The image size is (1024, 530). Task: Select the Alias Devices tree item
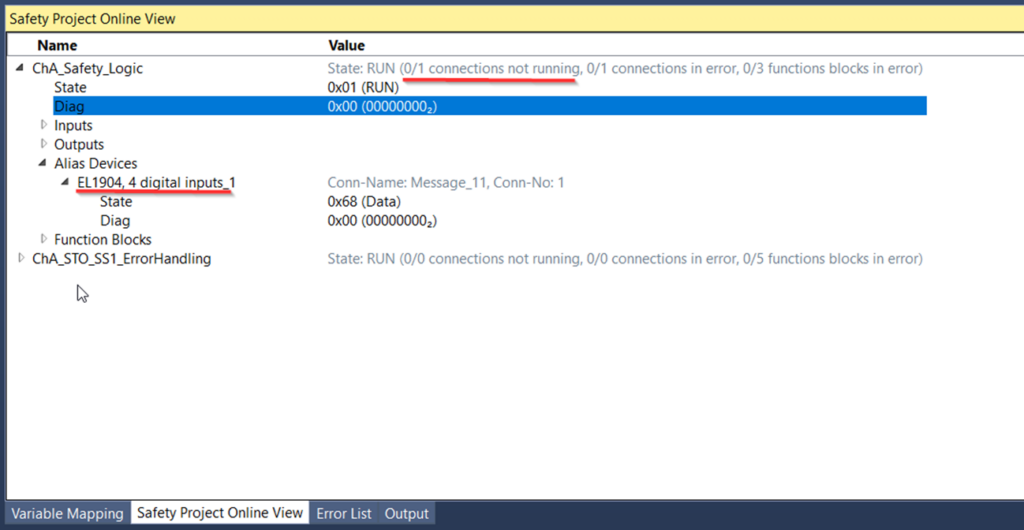pos(96,163)
